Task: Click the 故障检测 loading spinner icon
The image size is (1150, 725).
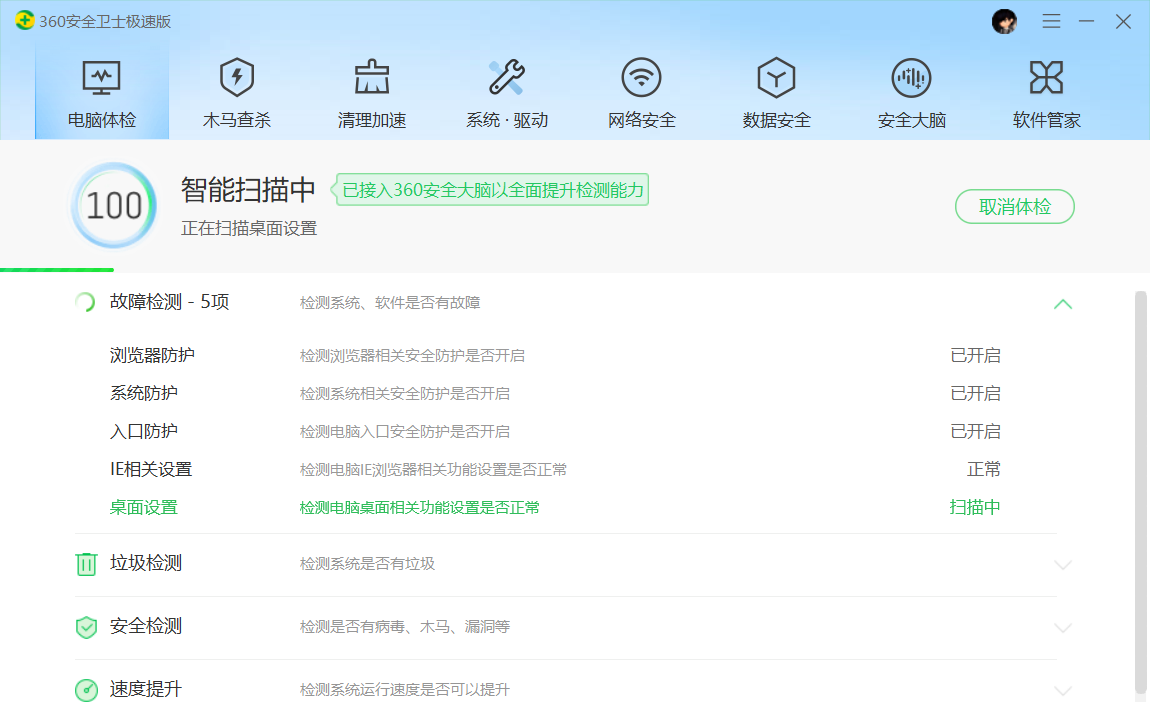Action: tap(85, 302)
